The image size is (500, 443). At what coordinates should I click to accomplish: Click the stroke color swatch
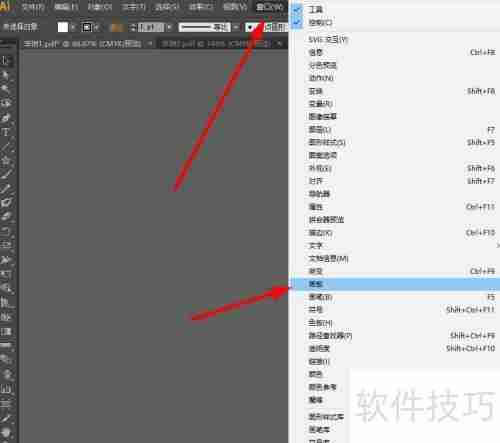coord(87,27)
